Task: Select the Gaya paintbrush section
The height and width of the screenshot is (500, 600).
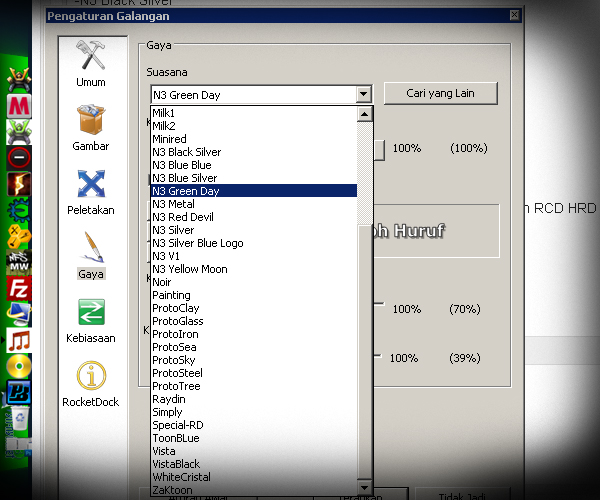Action: pos(91,256)
